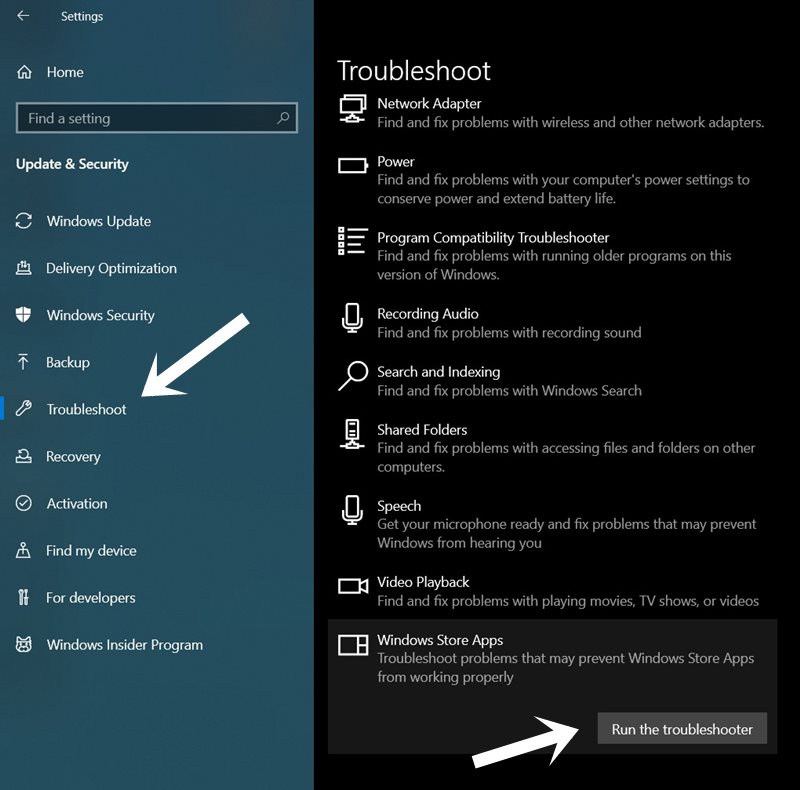Select the Windows Store Apps title
The height and width of the screenshot is (790, 800).
click(440, 639)
